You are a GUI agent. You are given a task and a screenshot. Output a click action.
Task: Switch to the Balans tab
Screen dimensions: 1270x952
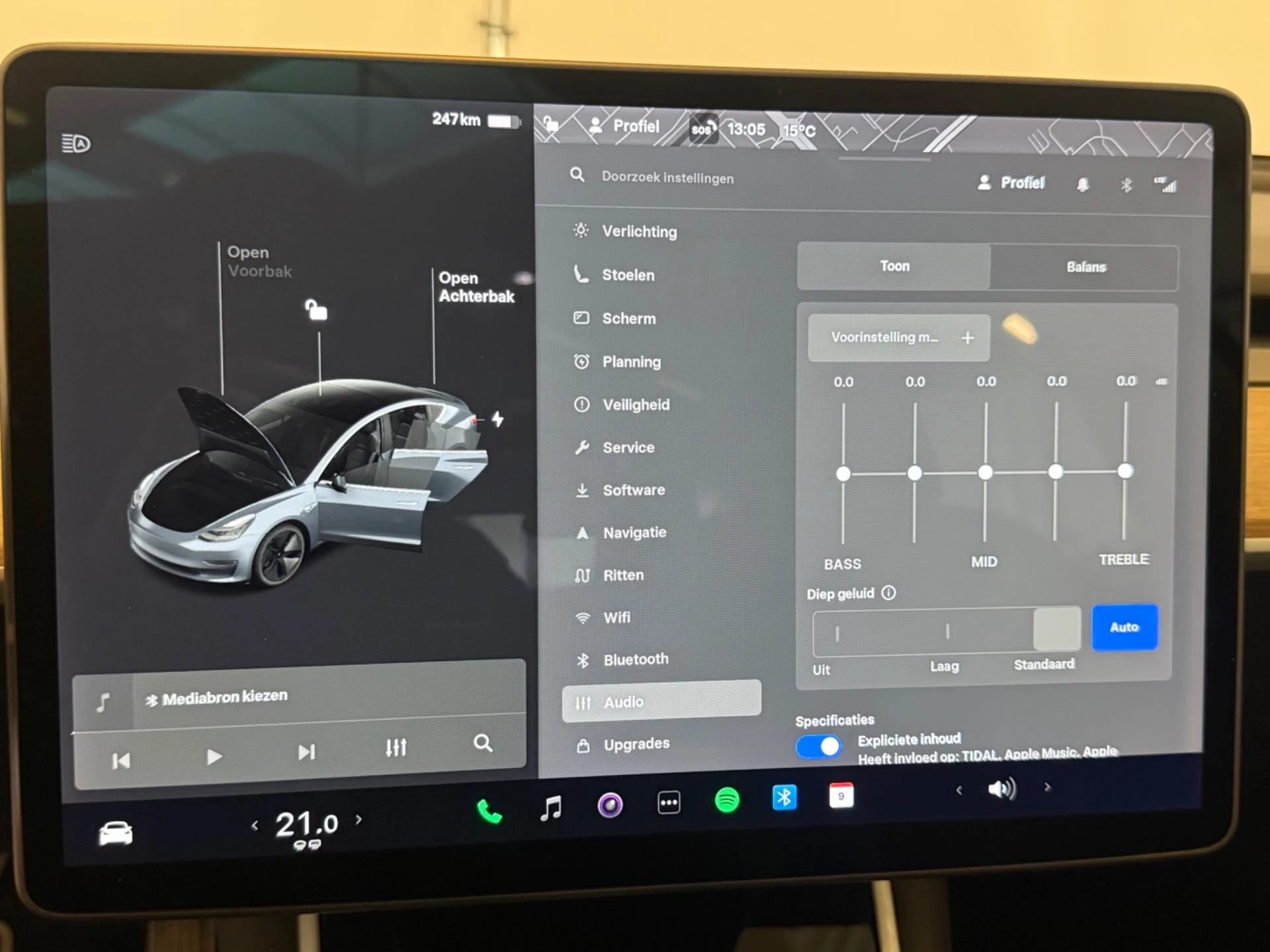pyautogui.click(x=1085, y=267)
